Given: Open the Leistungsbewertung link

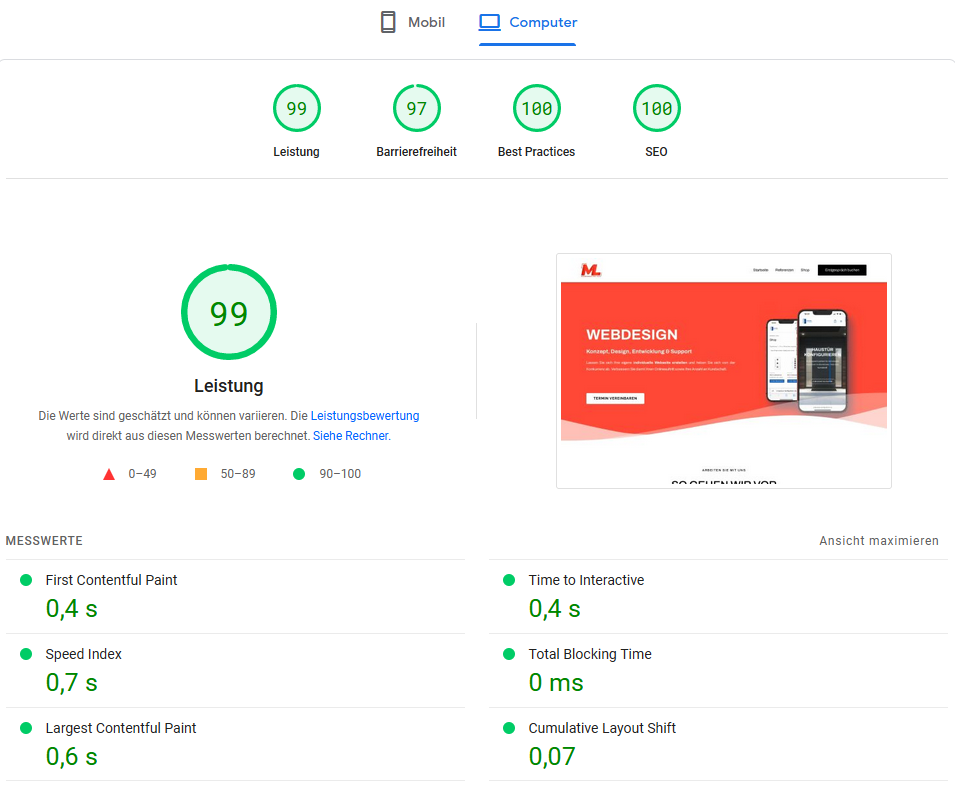Looking at the screenshot, I should pyautogui.click(x=365, y=415).
